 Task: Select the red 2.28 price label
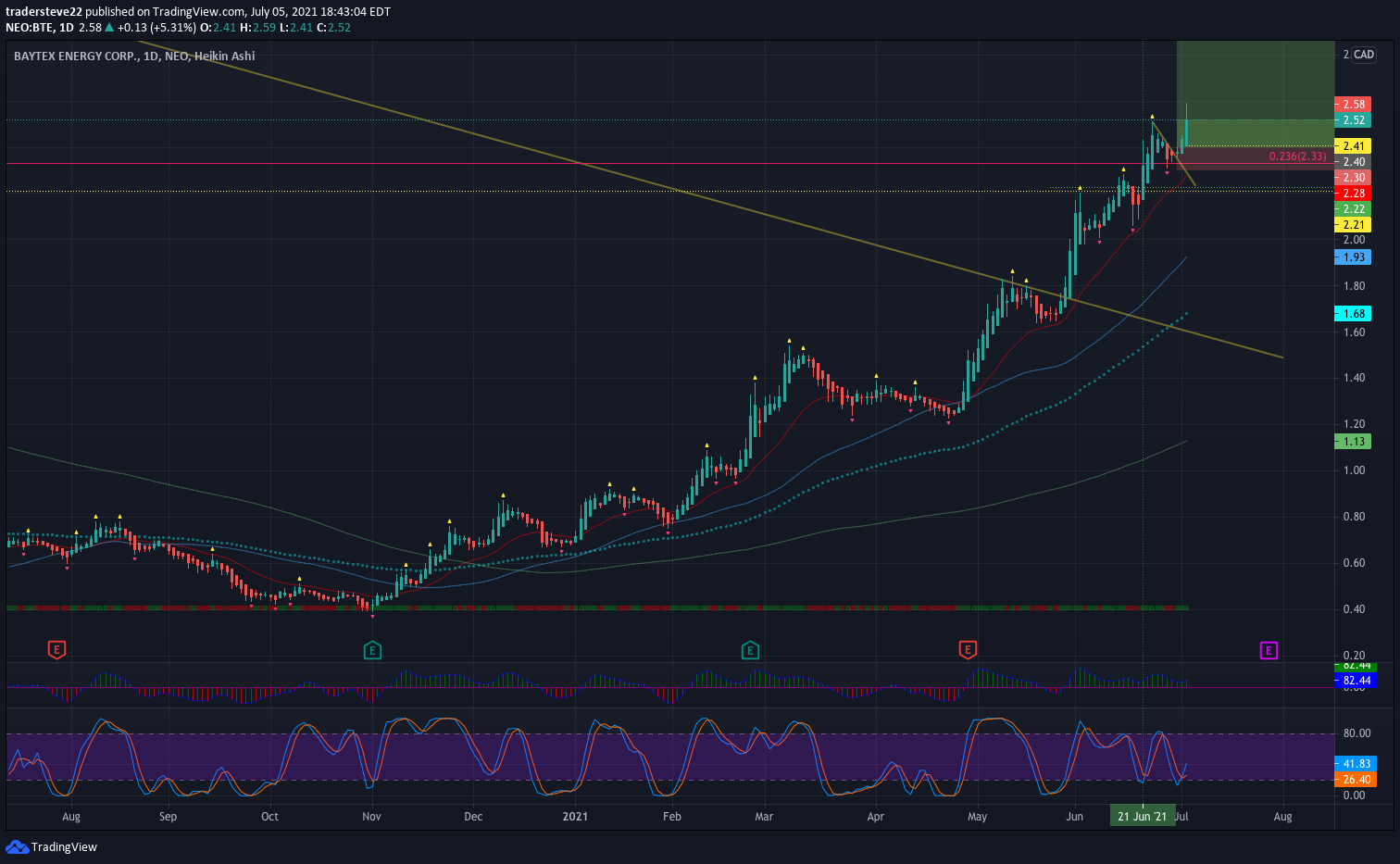pos(1353,194)
